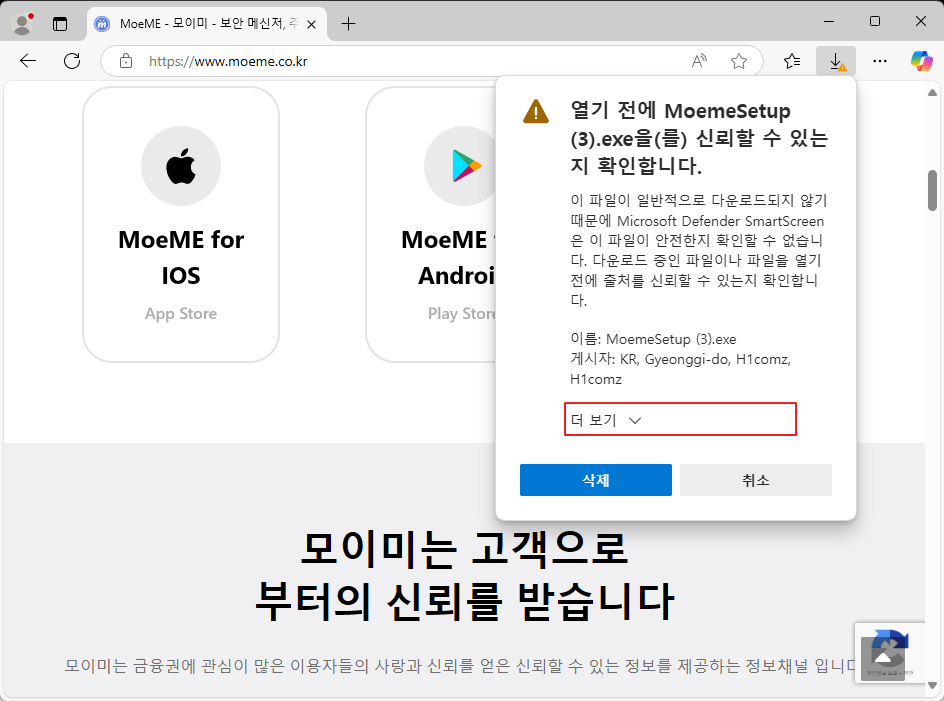Click the Apple logo icon
Screen dimensions: 944x701
(181, 166)
